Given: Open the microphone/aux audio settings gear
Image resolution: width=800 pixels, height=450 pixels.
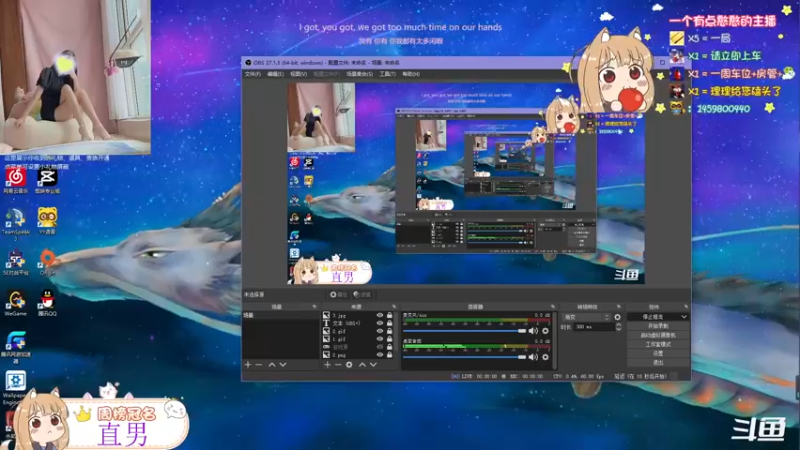Looking at the screenshot, I should [x=545, y=331].
